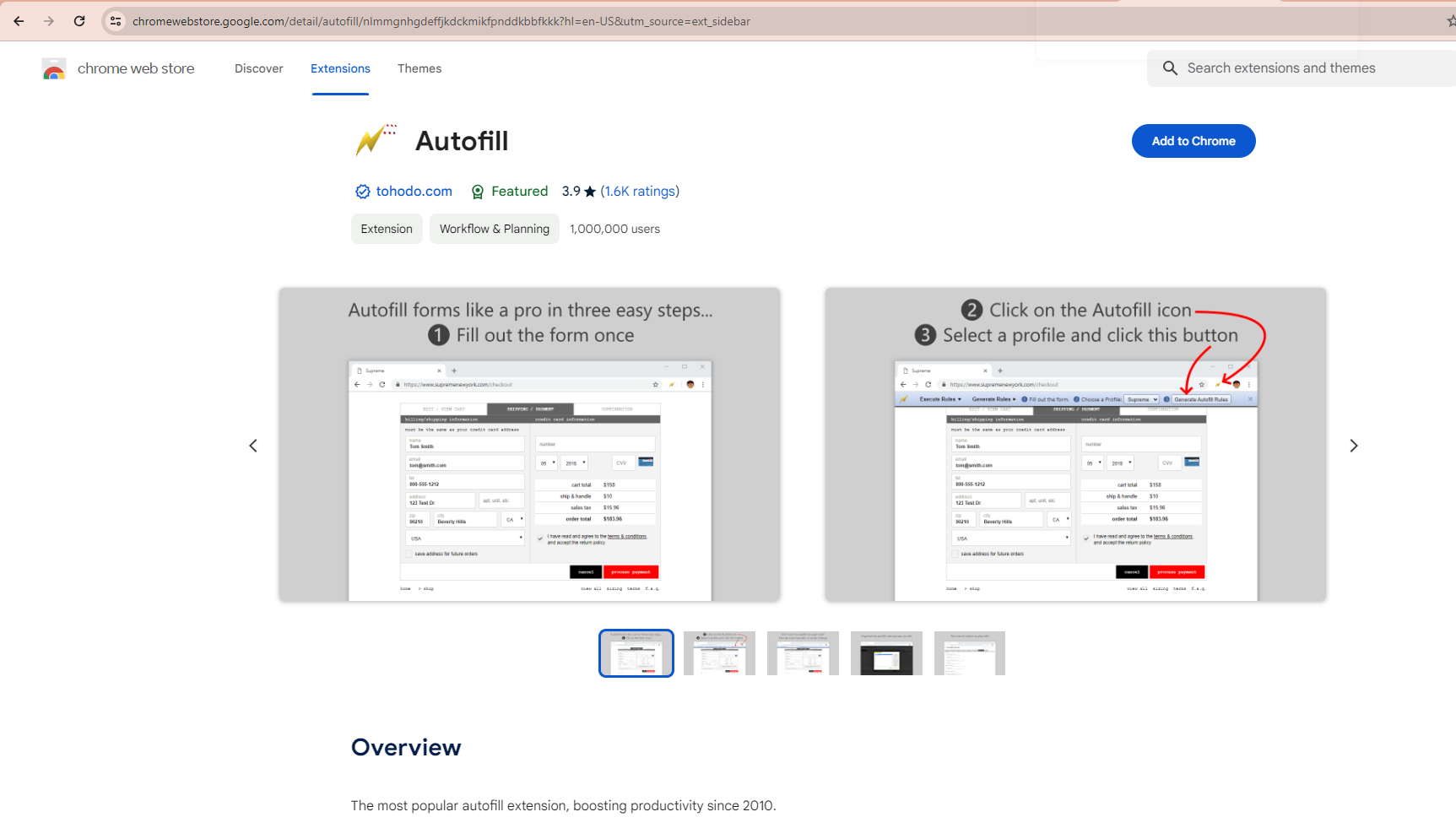Click the Autofill title heading

[x=462, y=141]
